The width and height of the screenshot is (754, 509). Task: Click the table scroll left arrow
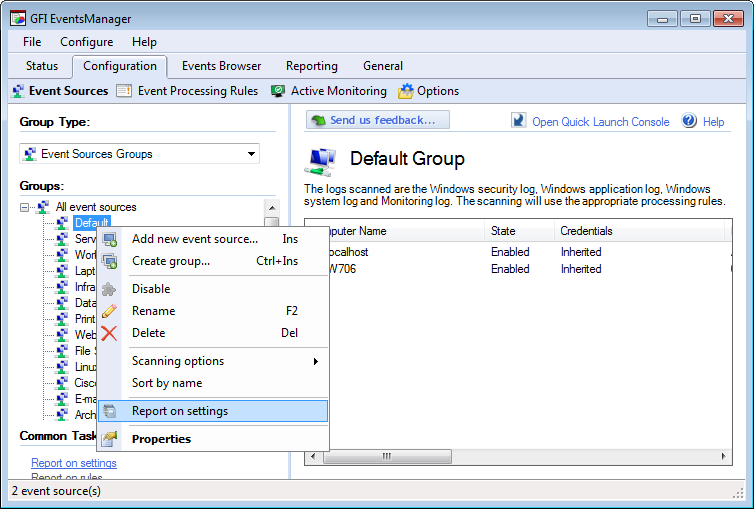pyautogui.click(x=313, y=456)
